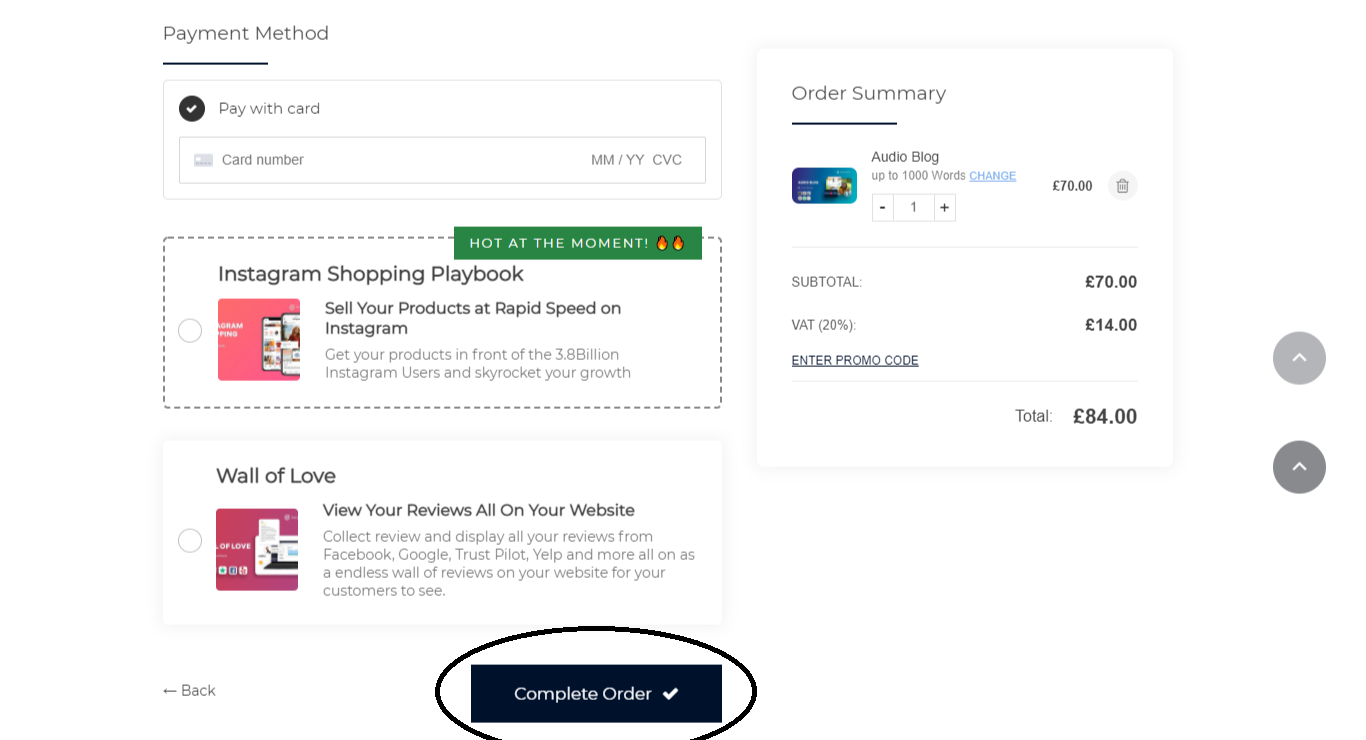Click the CHANGE link for word count
1366x740 pixels.
tap(992, 176)
